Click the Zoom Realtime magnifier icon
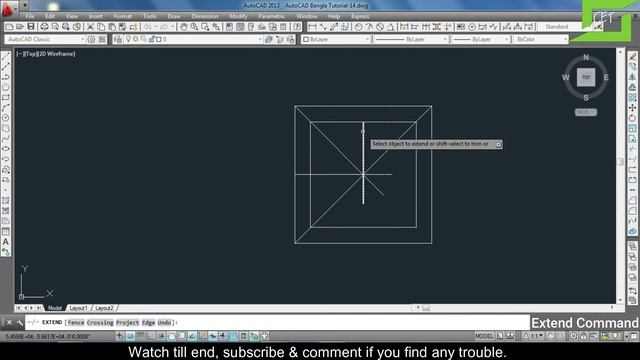 coord(194,27)
